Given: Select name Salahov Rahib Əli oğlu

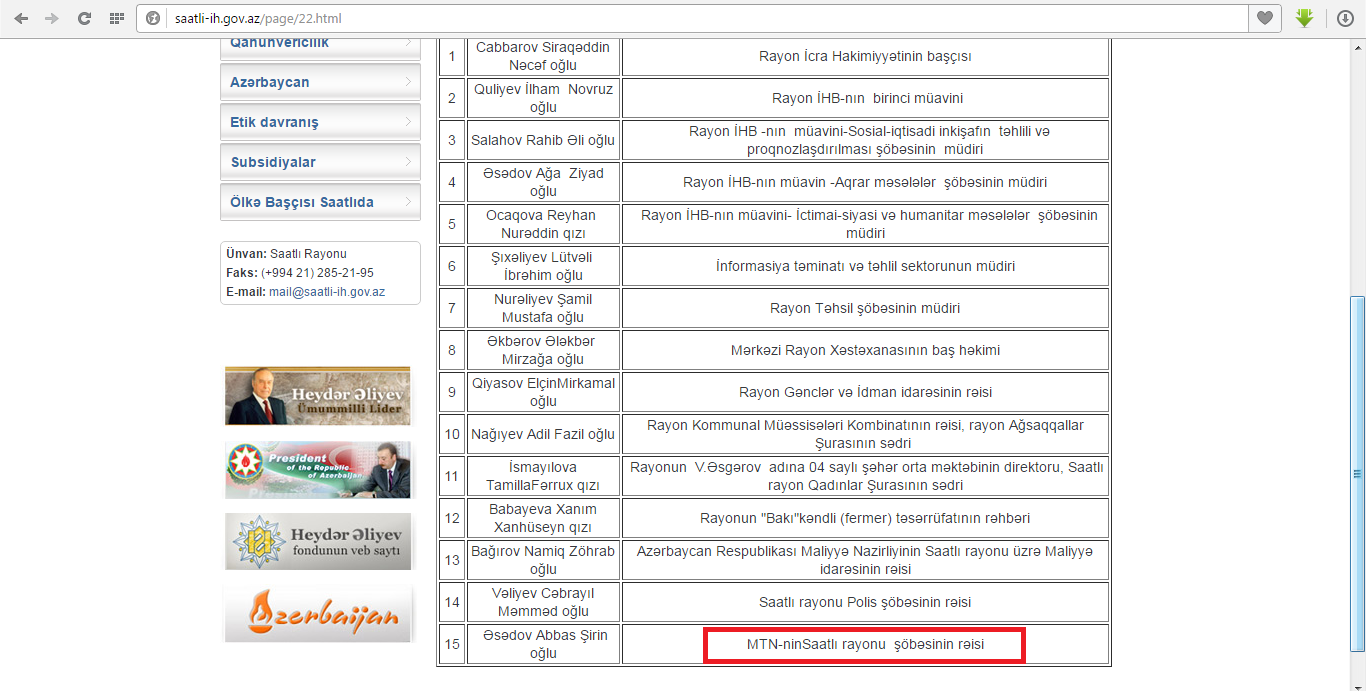Looking at the screenshot, I should pos(543,140).
